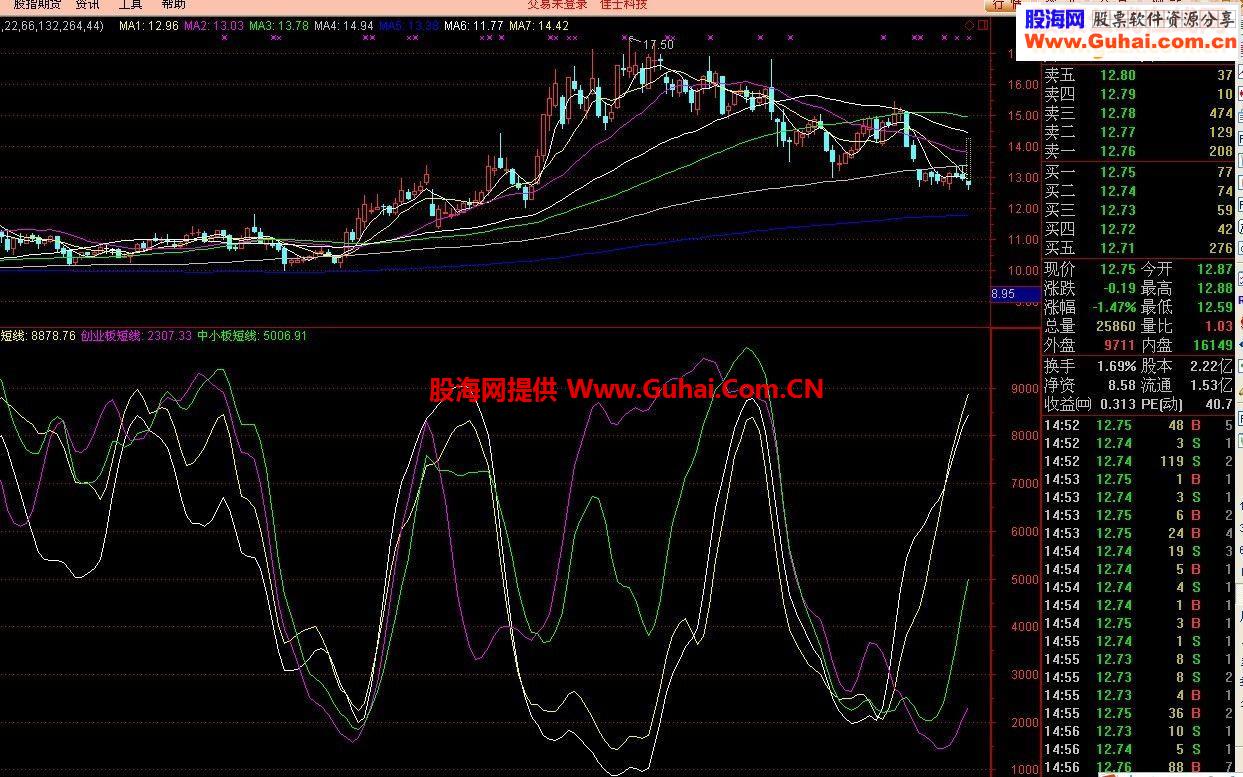Open the 资讯 menu
This screenshot has width=1243, height=777.
(x=87, y=4)
